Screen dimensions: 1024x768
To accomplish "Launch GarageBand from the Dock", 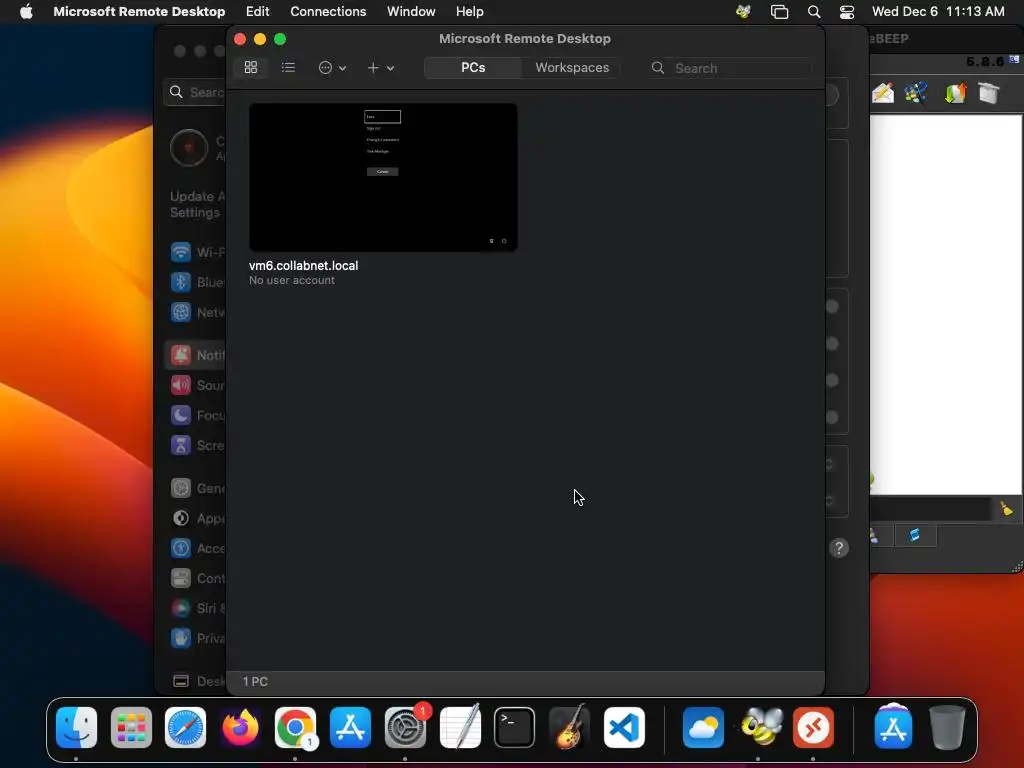I will tap(569, 728).
